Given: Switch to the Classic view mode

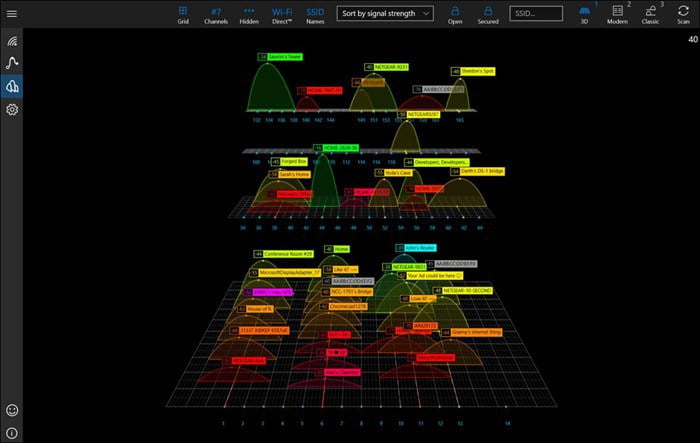Looking at the screenshot, I should (650, 15).
